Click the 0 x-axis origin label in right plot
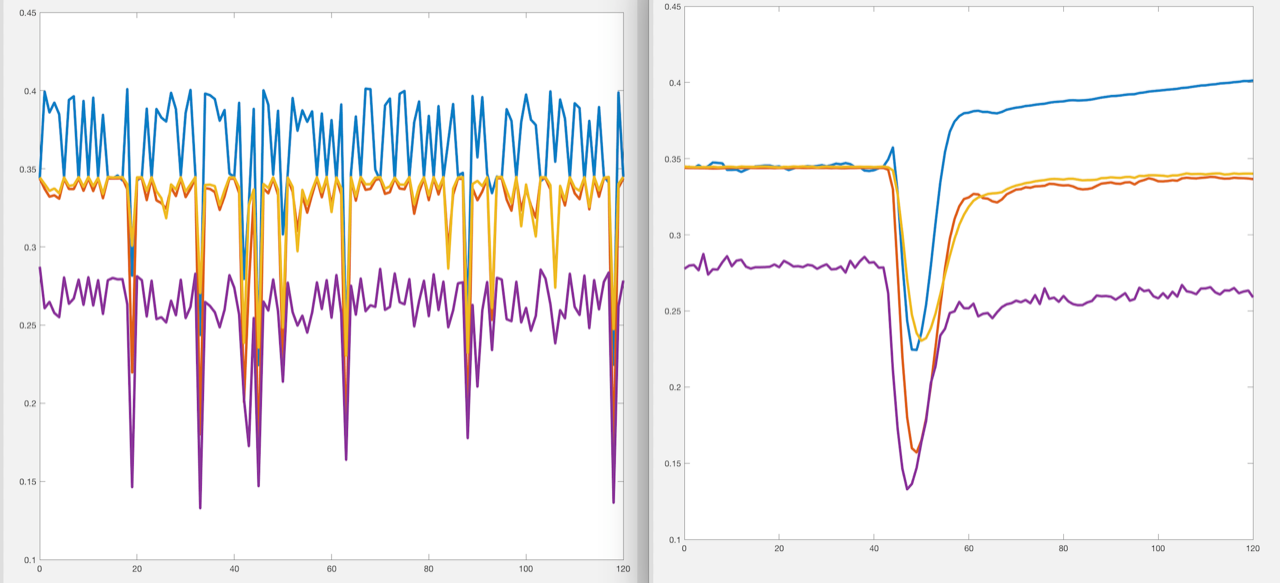 [684, 549]
